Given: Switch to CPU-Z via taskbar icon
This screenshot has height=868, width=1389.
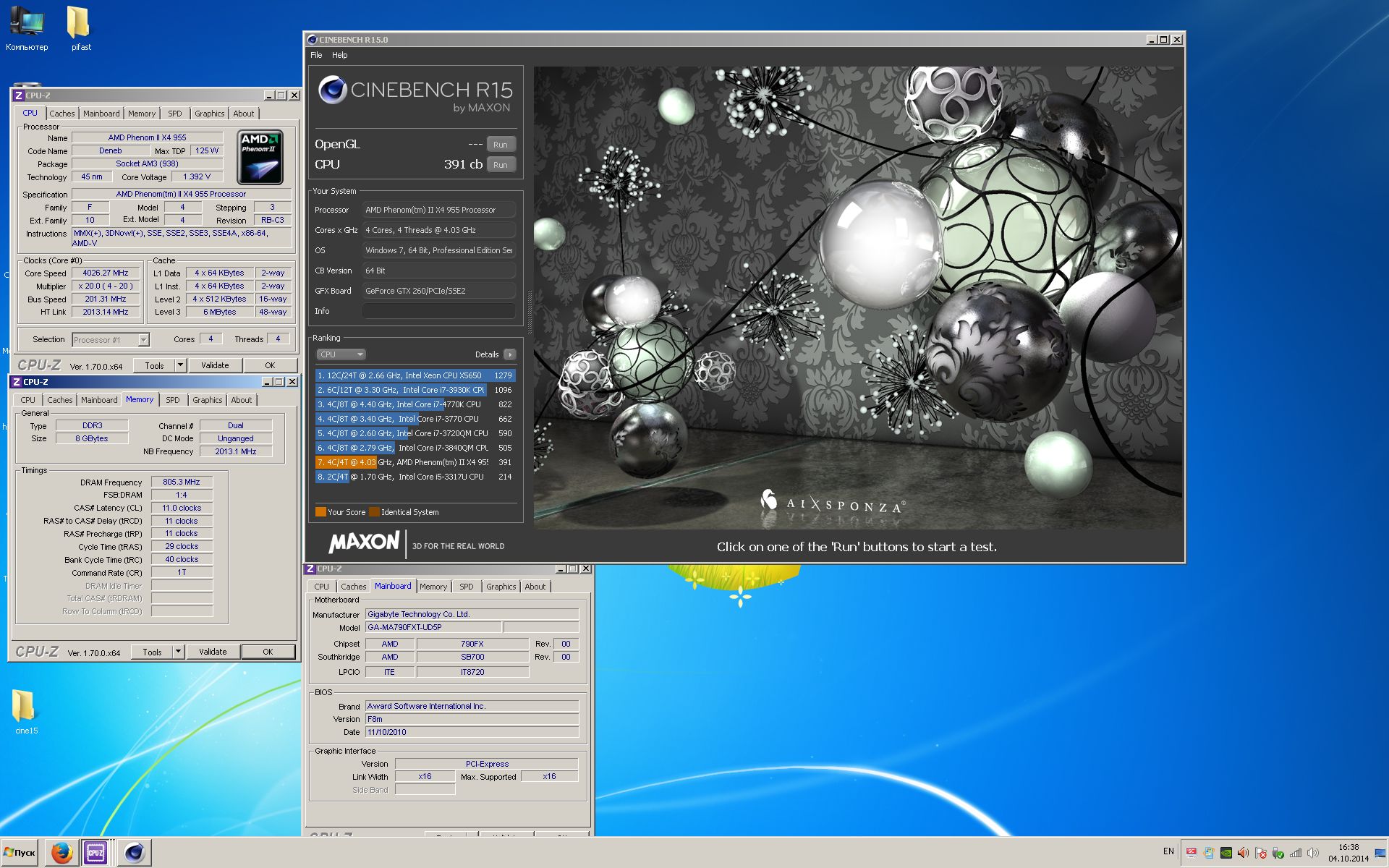Looking at the screenshot, I should pyautogui.click(x=95, y=853).
